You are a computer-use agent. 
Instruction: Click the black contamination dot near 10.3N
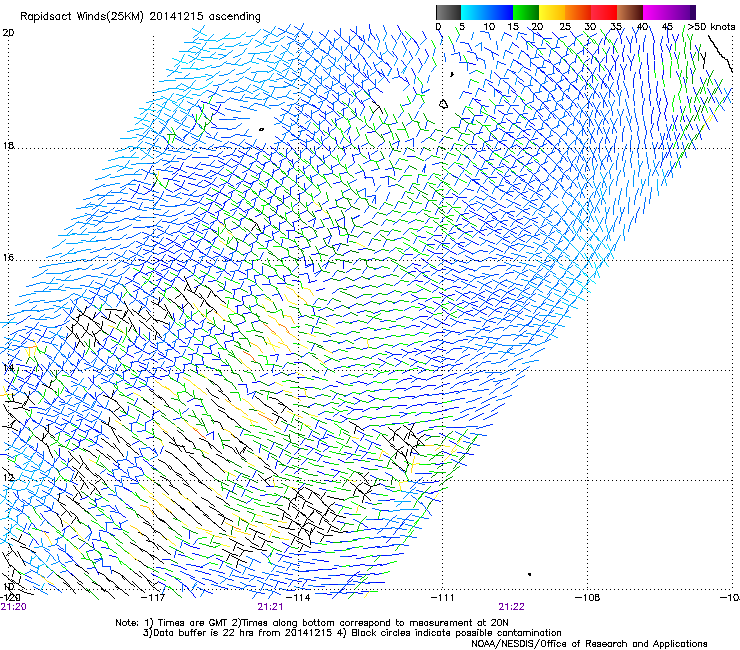(x=530, y=574)
